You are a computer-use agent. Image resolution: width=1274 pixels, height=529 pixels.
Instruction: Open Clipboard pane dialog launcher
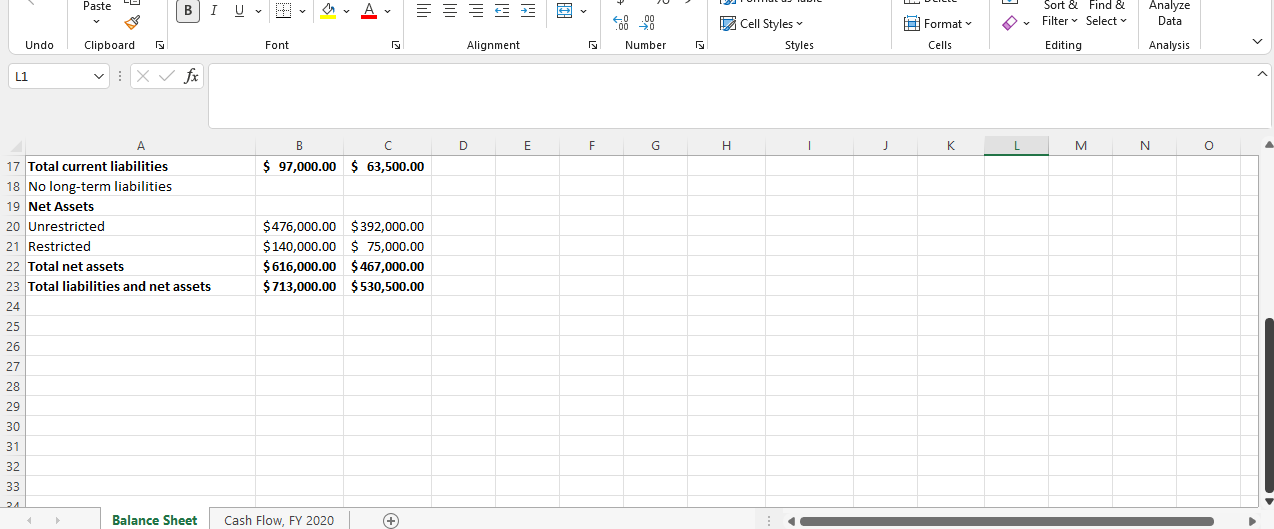pyautogui.click(x=160, y=45)
